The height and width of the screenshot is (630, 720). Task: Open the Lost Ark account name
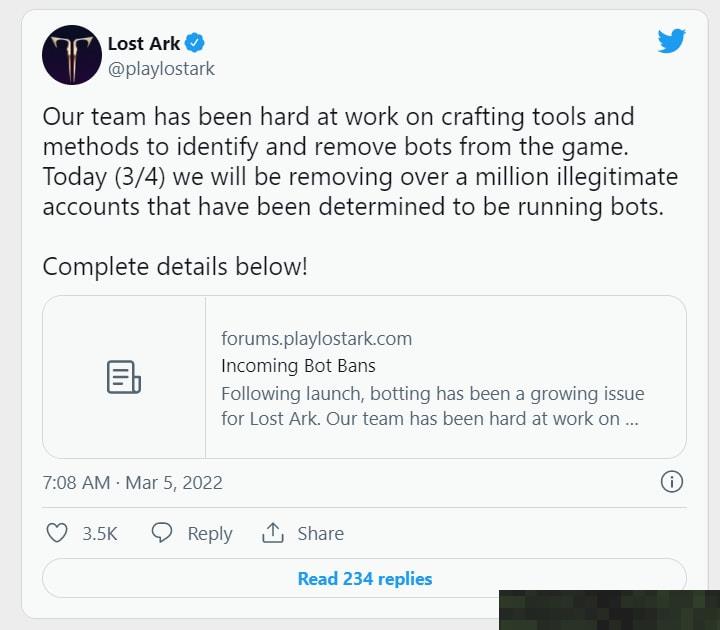144,44
